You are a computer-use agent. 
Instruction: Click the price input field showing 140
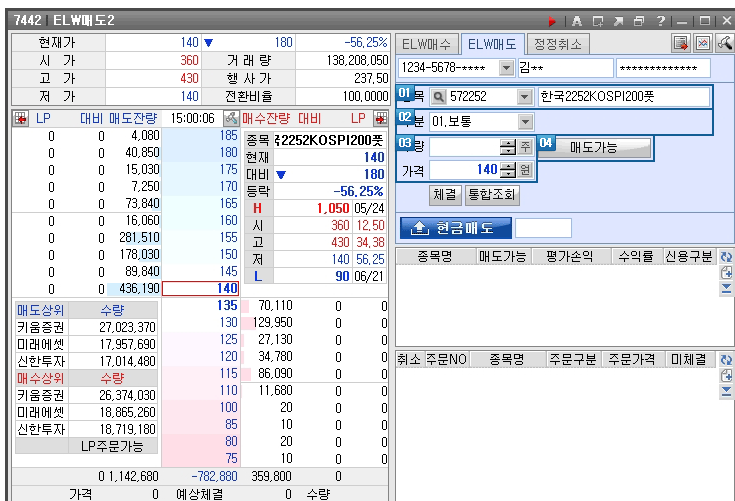click(464, 170)
